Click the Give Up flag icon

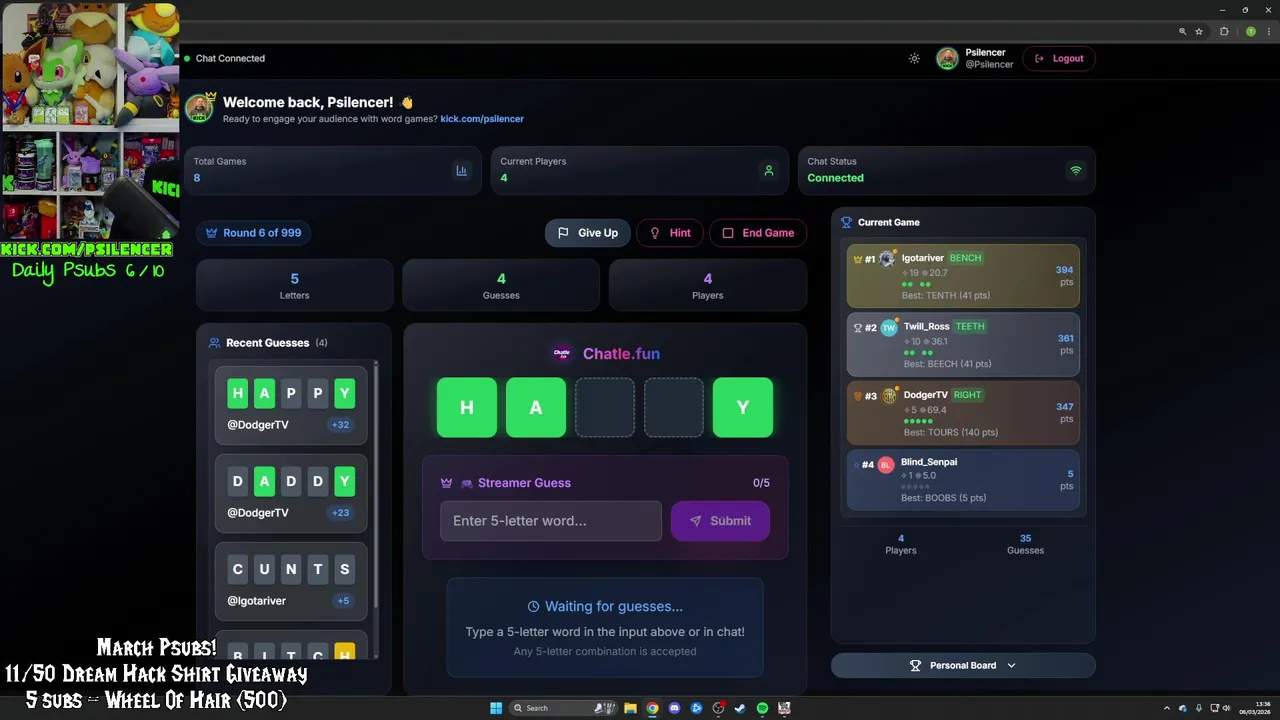tap(563, 233)
